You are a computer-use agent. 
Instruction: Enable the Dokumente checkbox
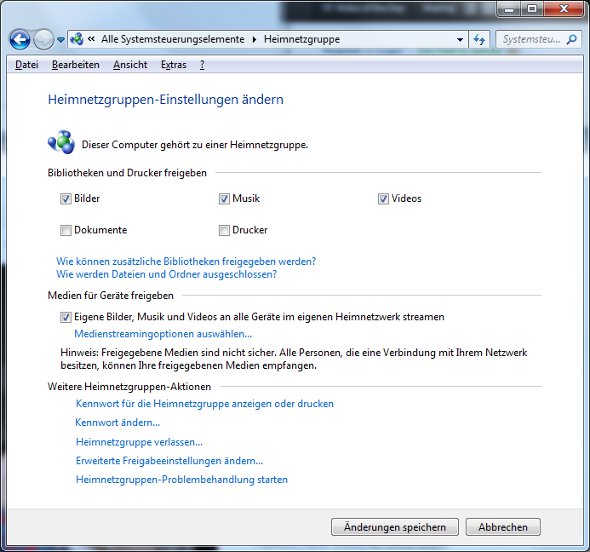(x=66, y=230)
